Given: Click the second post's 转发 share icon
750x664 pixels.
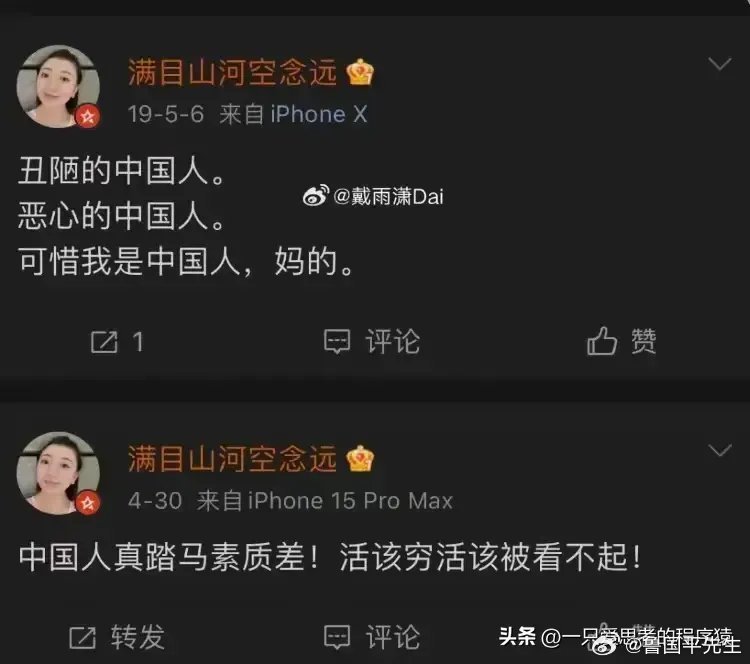Looking at the screenshot, I should click(82, 637).
